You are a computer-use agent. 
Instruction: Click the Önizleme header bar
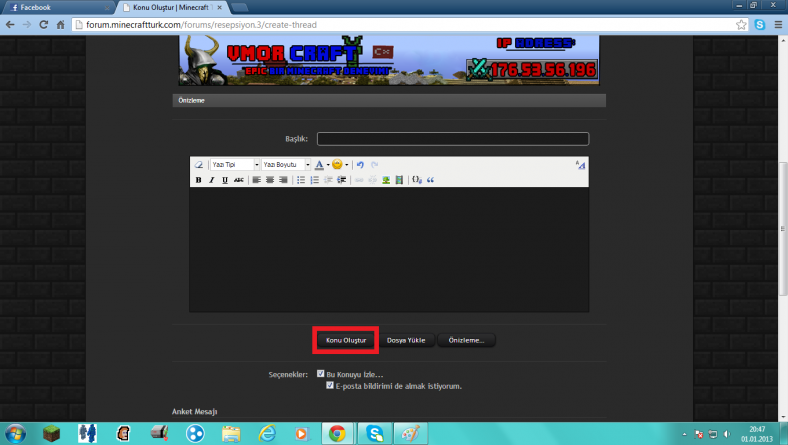pyautogui.click(x=389, y=101)
